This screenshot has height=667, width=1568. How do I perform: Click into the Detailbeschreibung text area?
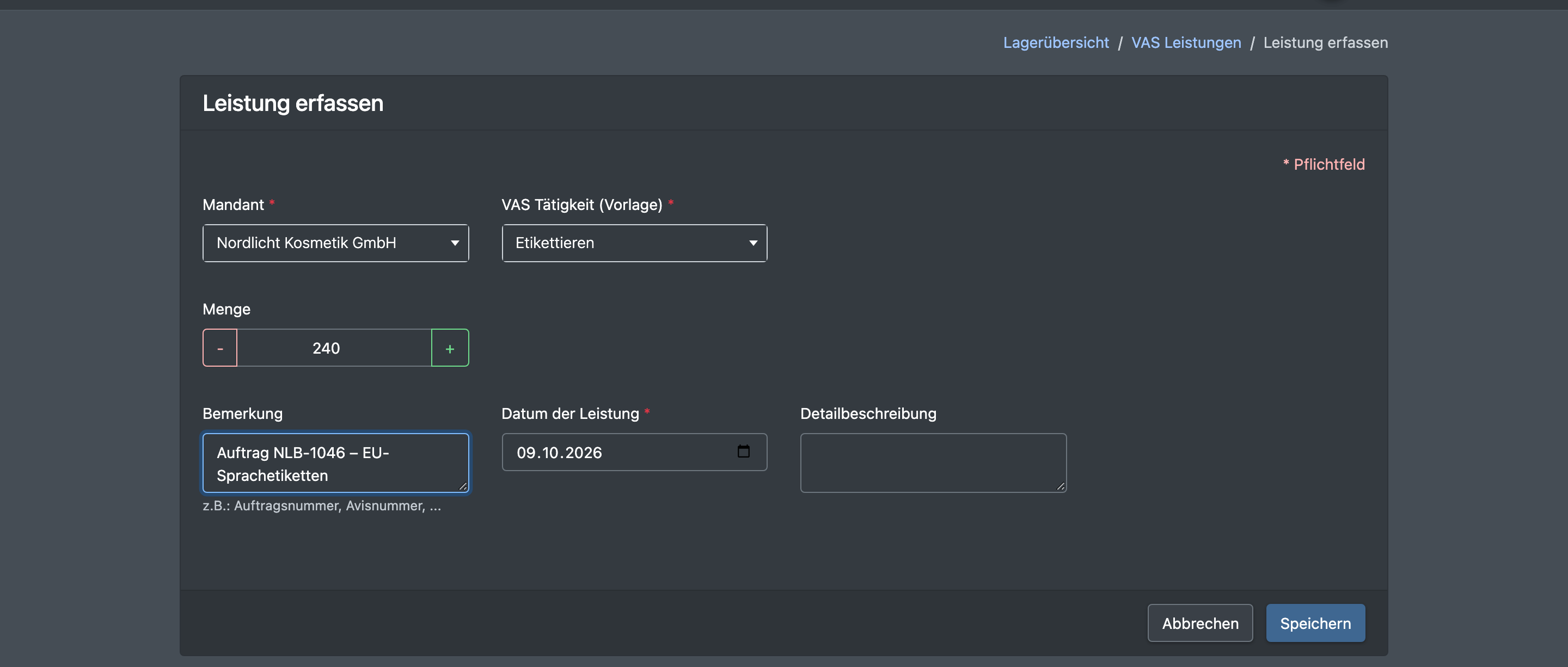(x=933, y=464)
